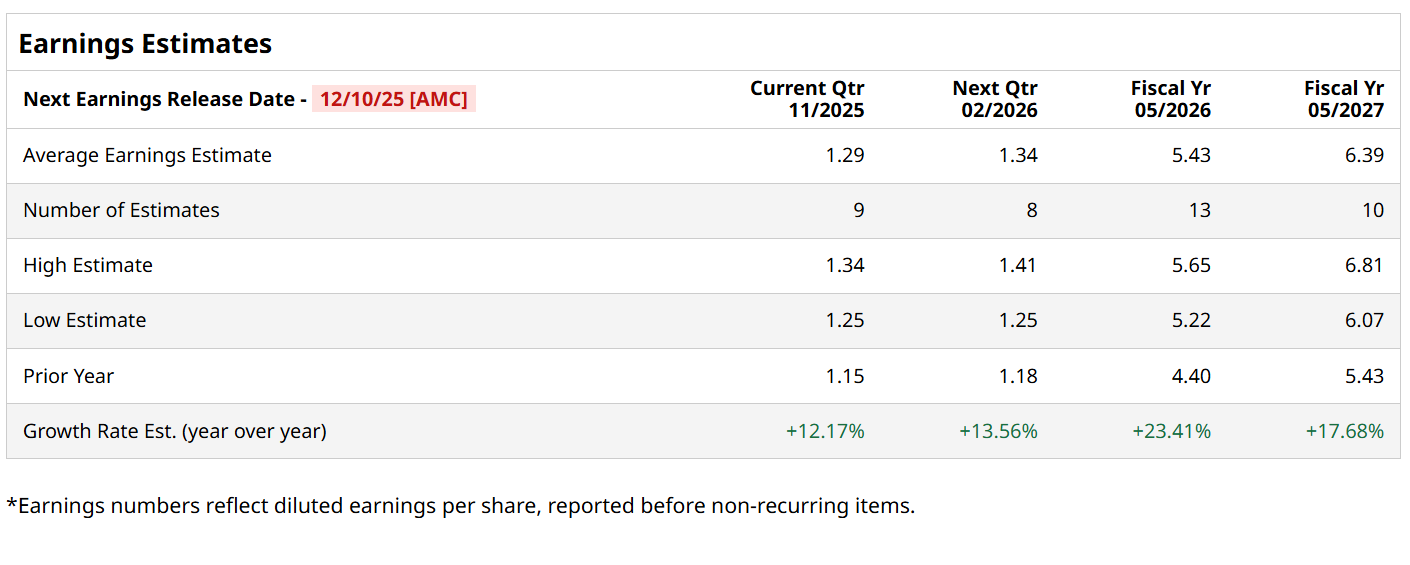
Task: Click the +23.41% growth rate value
Action: point(1171,431)
